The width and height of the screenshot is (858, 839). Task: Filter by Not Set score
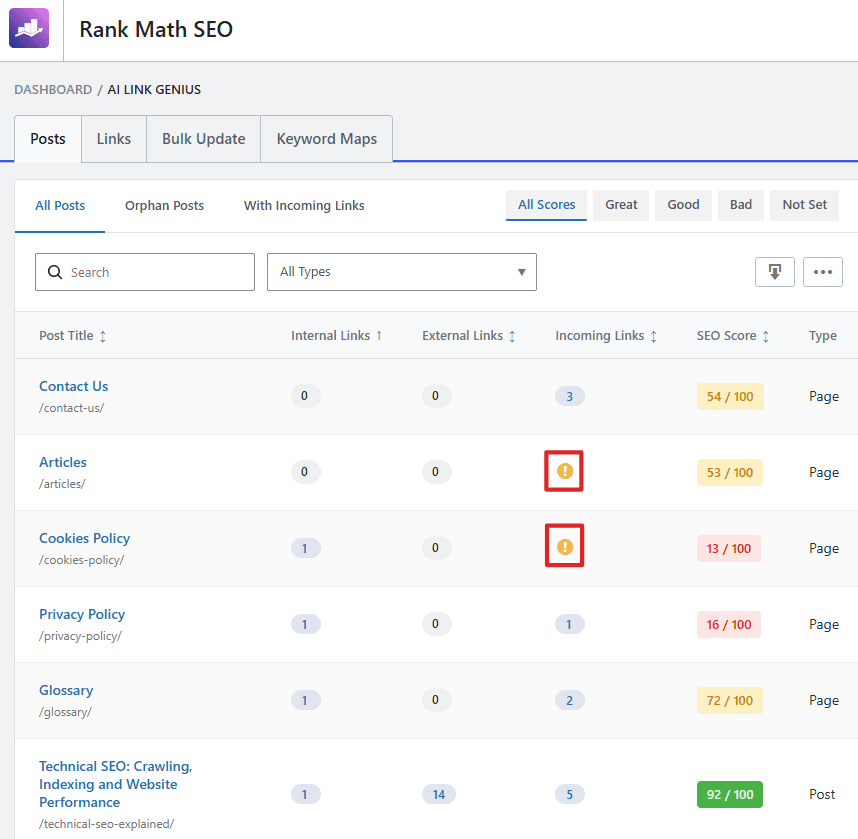[x=804, y=205]
